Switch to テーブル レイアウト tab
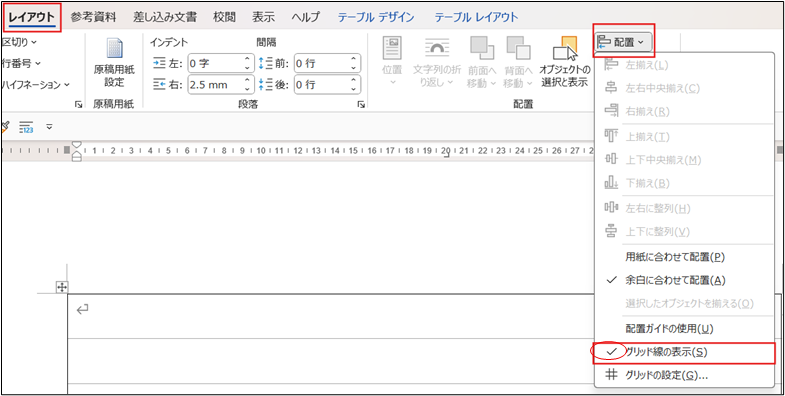The width and height of the screenshot is (785, 396). coord(476,17)
